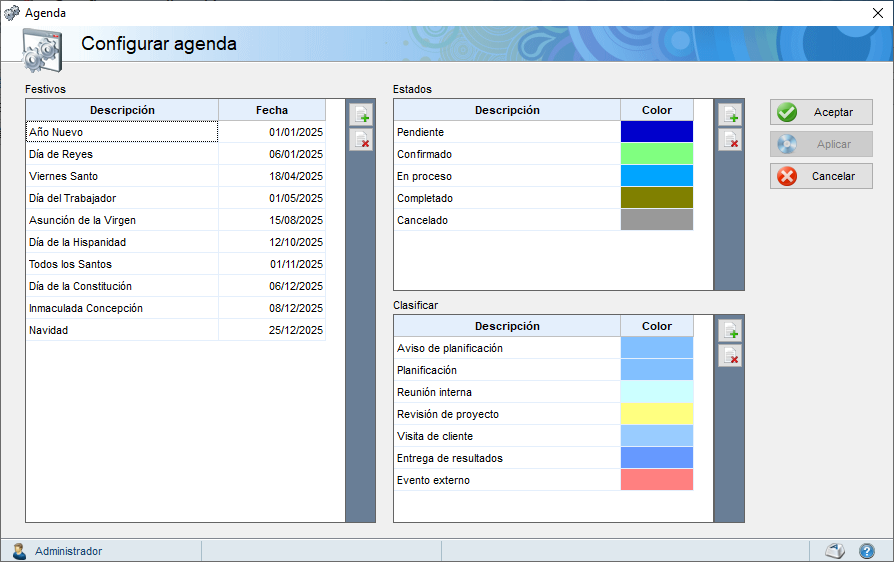Select the Cancelado state description
The image size is (894, 562).
tap(507, 220)
